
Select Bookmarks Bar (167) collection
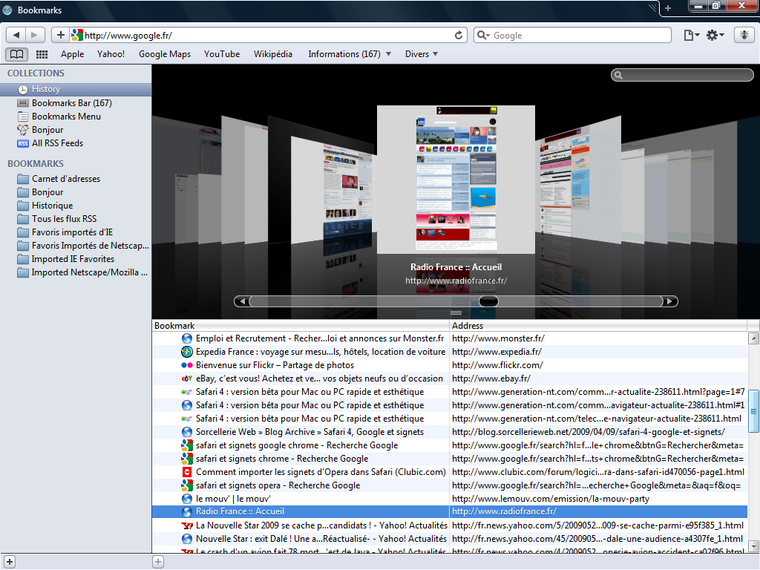tap(76, 103)
